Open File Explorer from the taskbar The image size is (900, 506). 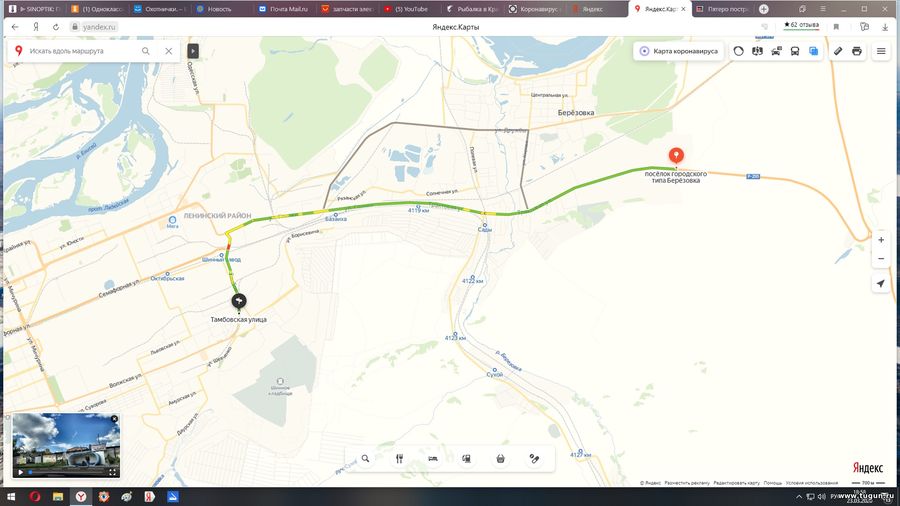[x=58, y=497]
